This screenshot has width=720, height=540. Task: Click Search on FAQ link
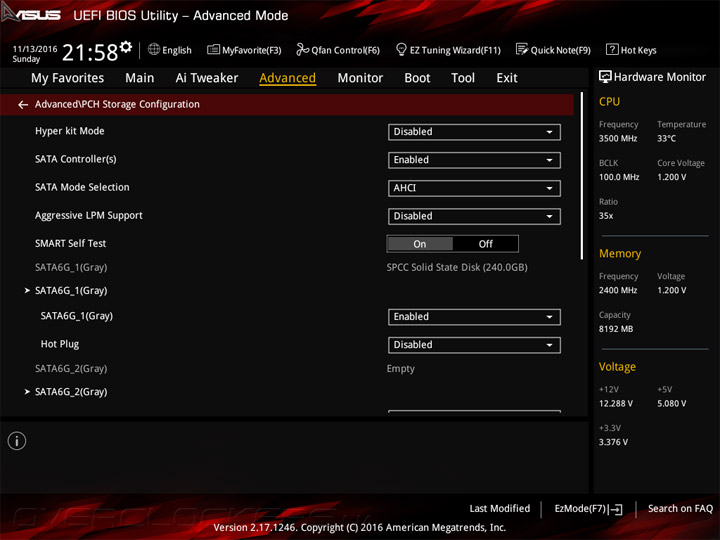click(x=680, y=509)
